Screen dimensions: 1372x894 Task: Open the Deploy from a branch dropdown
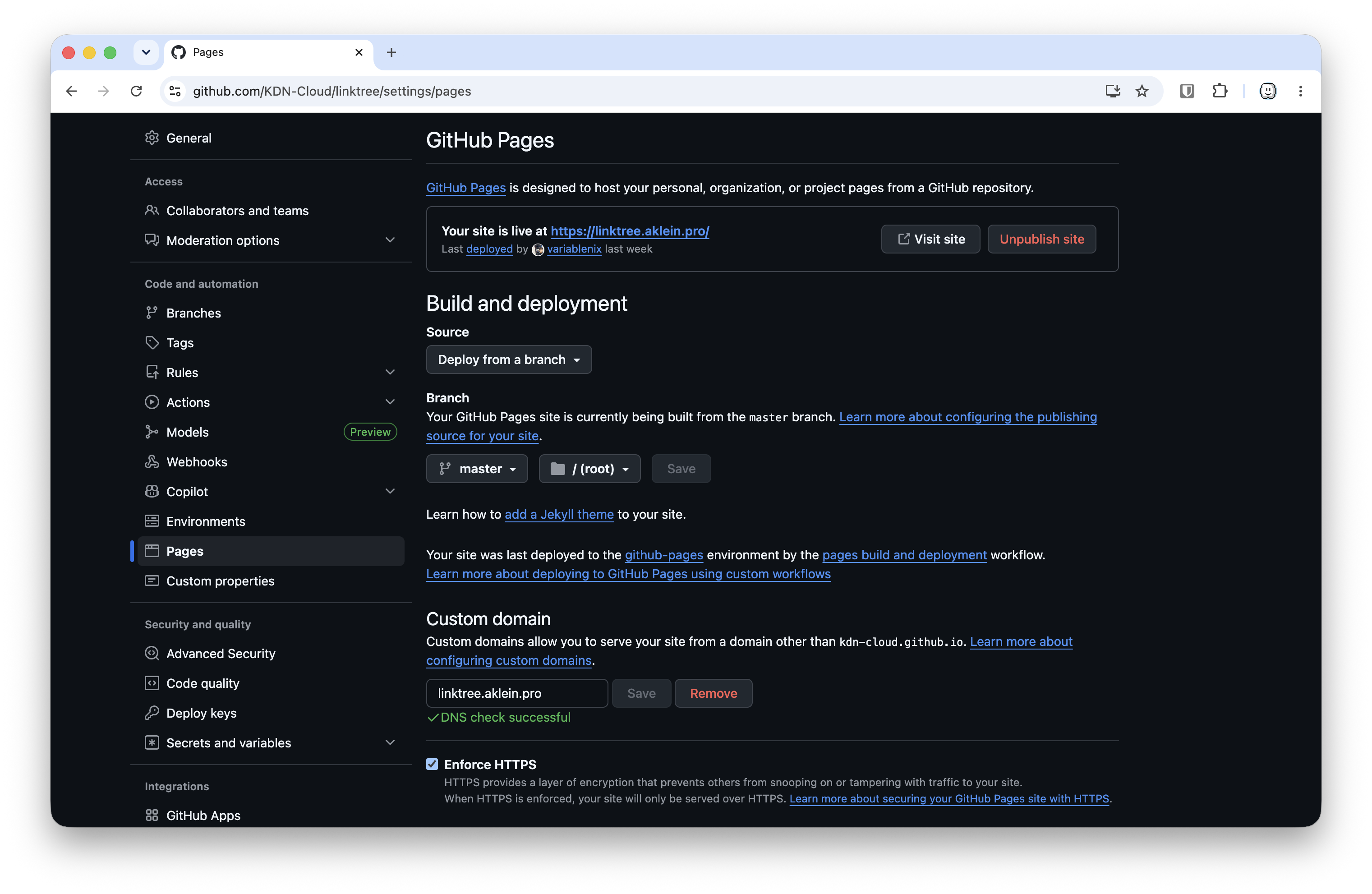point(509,359)
